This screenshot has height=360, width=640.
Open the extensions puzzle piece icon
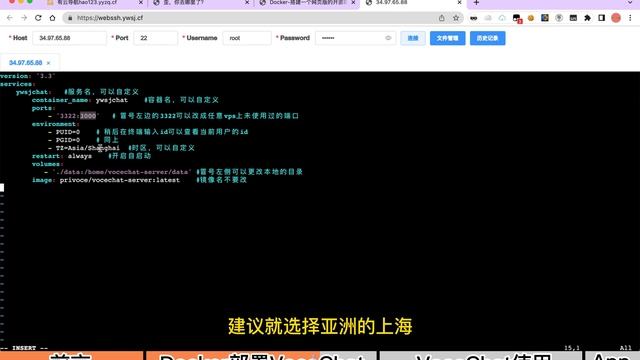coord(587,18)
